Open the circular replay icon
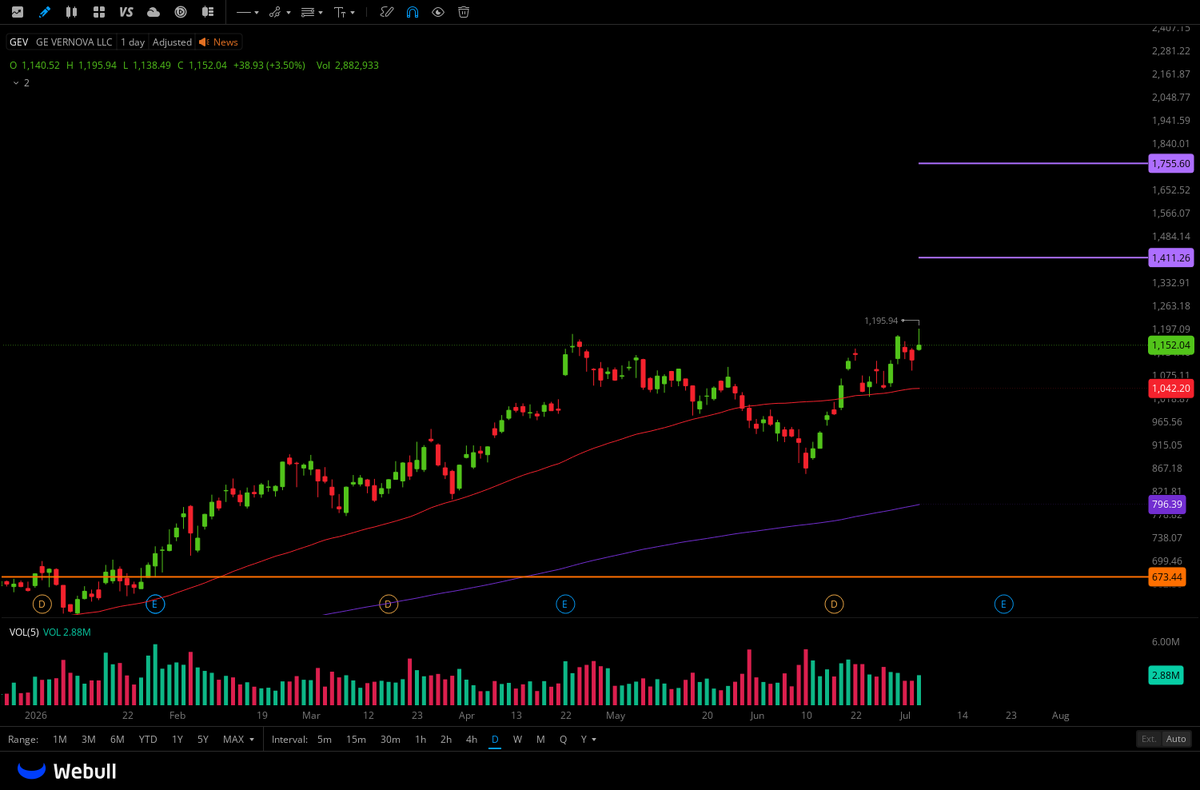1200x790 pixels. click(x=180, y=12)
